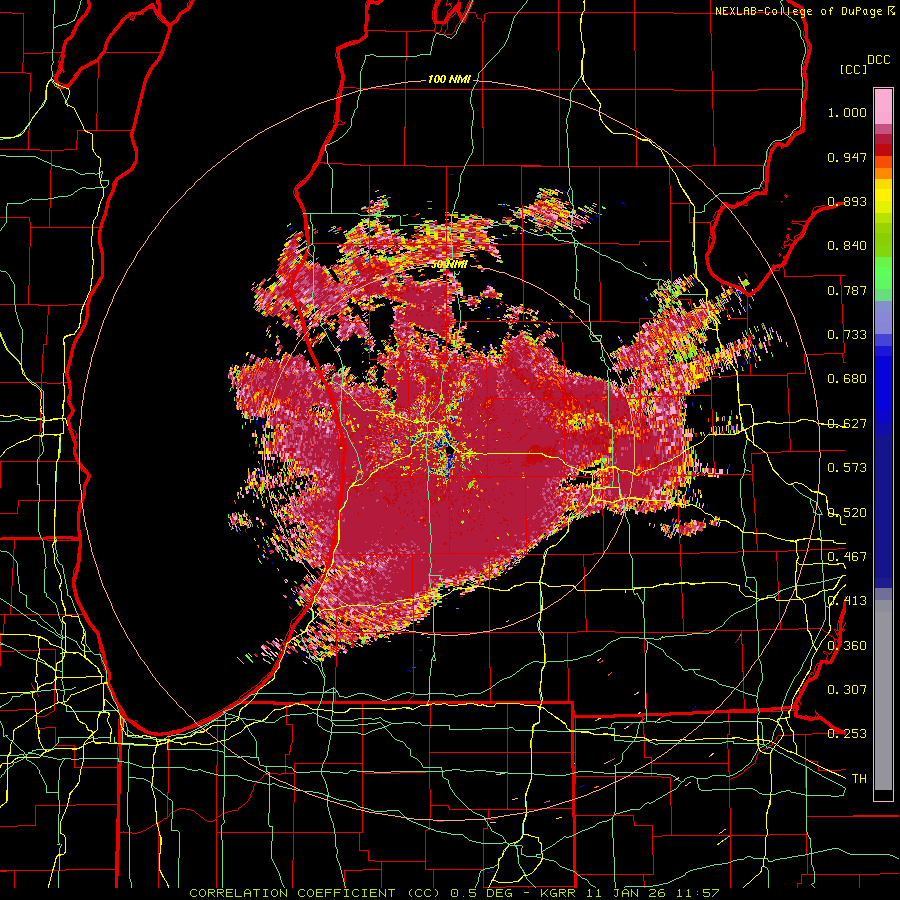Click the 0.893 legend value
This screenshot has width=900, height=900.
(x=847, y=201)
